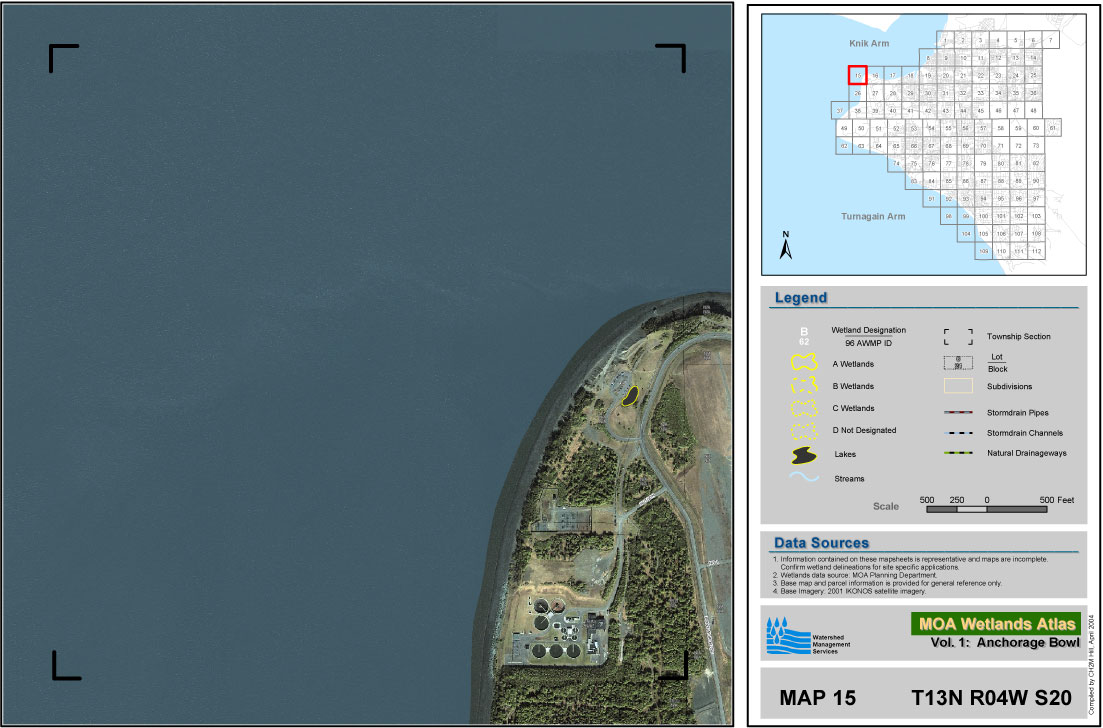Click the Knik Arm label
The image size is (1103, 728).
[868, 45]
